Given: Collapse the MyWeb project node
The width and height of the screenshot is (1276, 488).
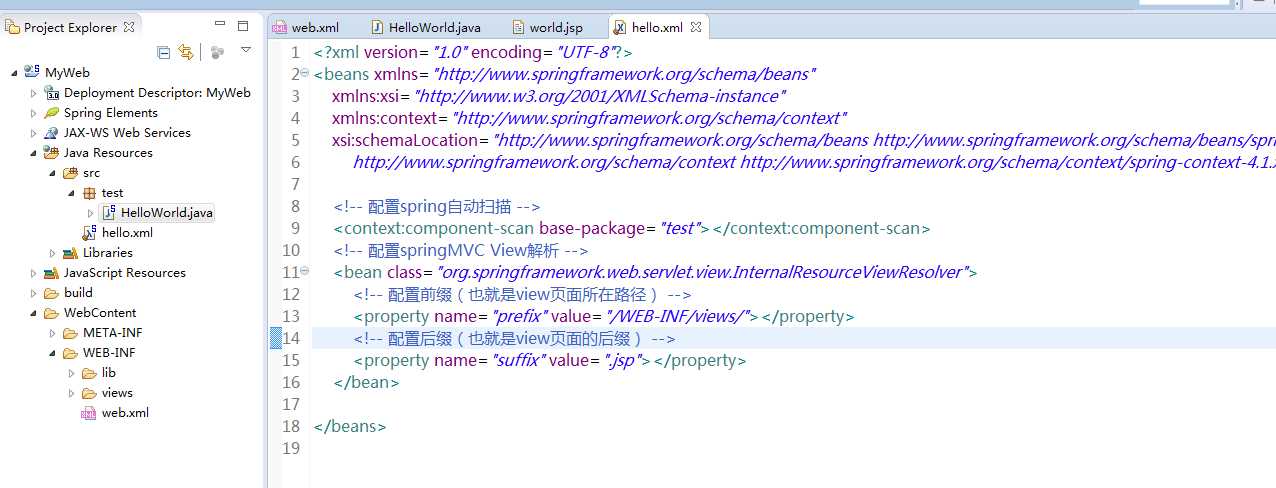Looking at the screenshot, I should tap(14, 72).
